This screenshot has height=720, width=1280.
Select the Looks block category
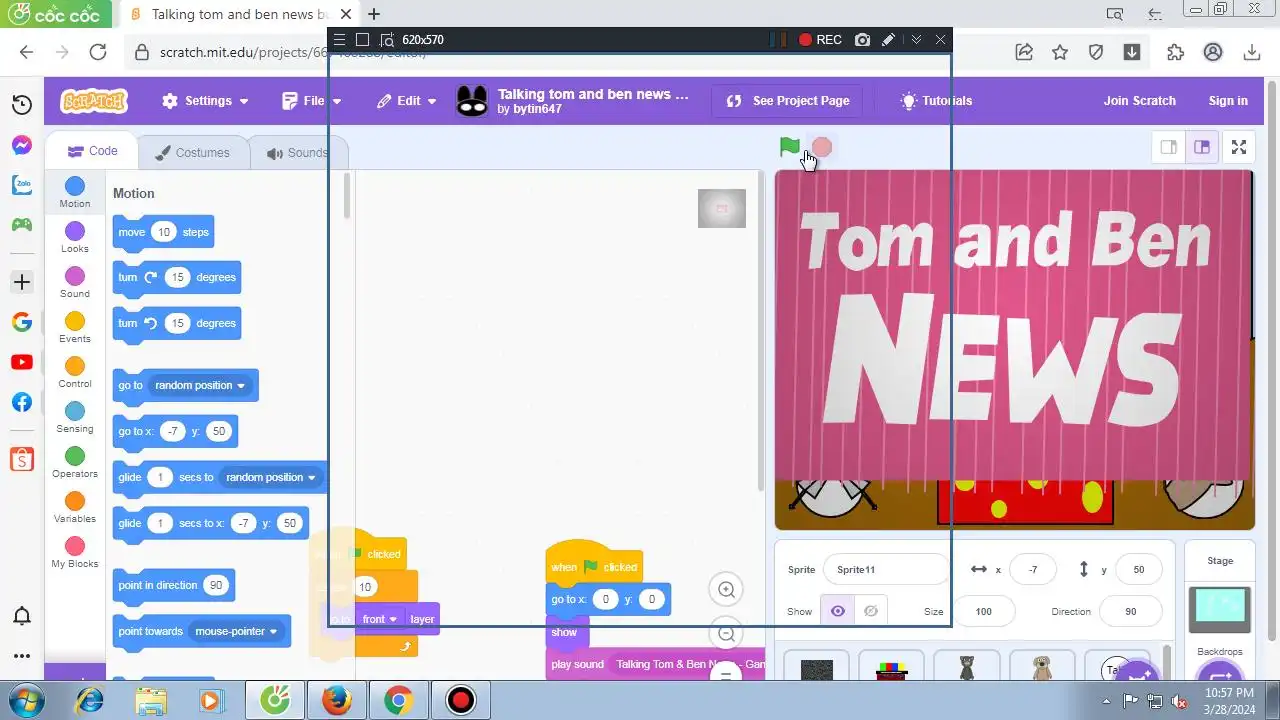[75, 237]
